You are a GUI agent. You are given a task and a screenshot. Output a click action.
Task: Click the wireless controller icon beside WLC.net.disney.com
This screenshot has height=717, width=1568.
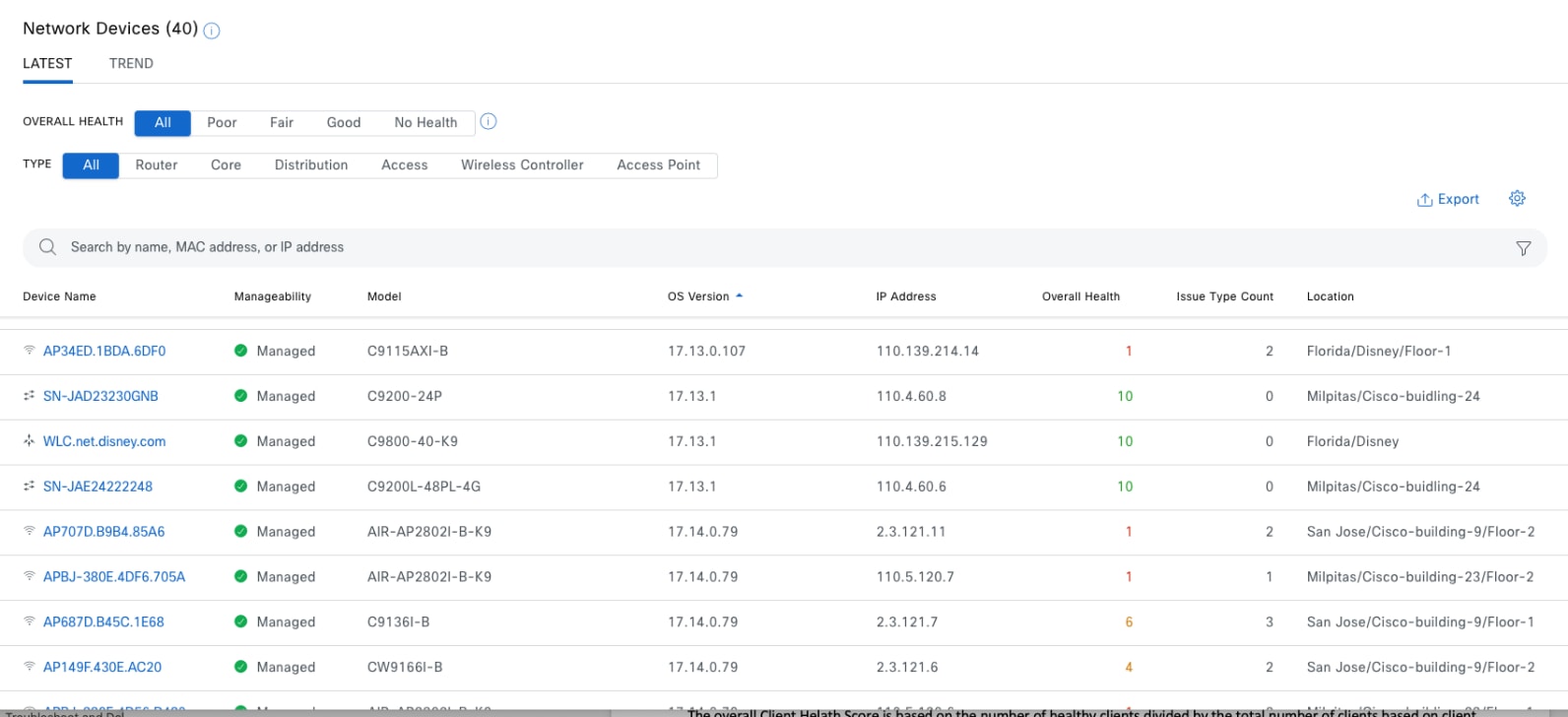[x=30, y=441]
